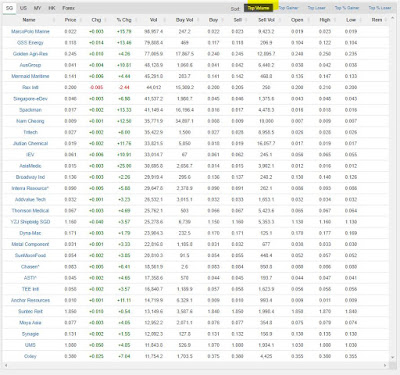Switch to the SG market tab
The width and height of the screenshot is (400, 375).
tap(9, 8)
